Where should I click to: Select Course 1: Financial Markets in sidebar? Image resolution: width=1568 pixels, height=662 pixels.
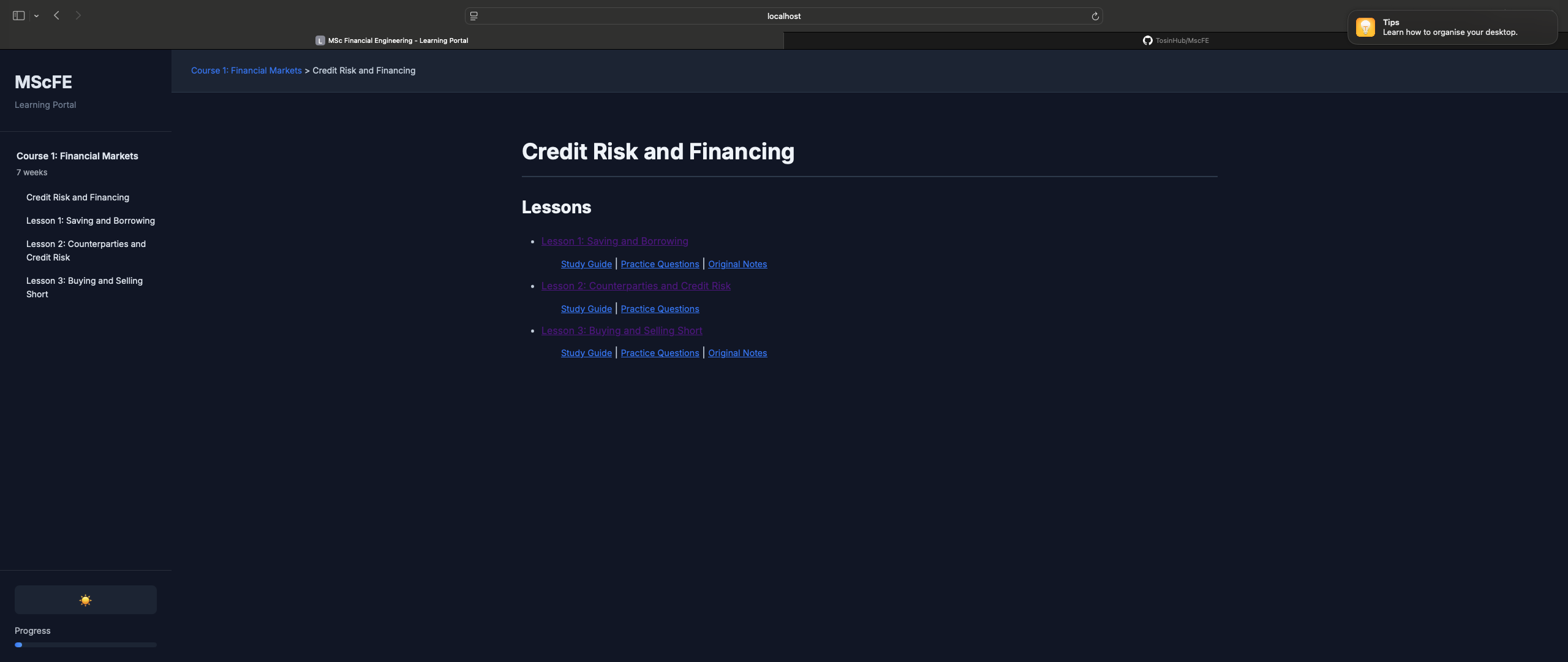[77, 156]
